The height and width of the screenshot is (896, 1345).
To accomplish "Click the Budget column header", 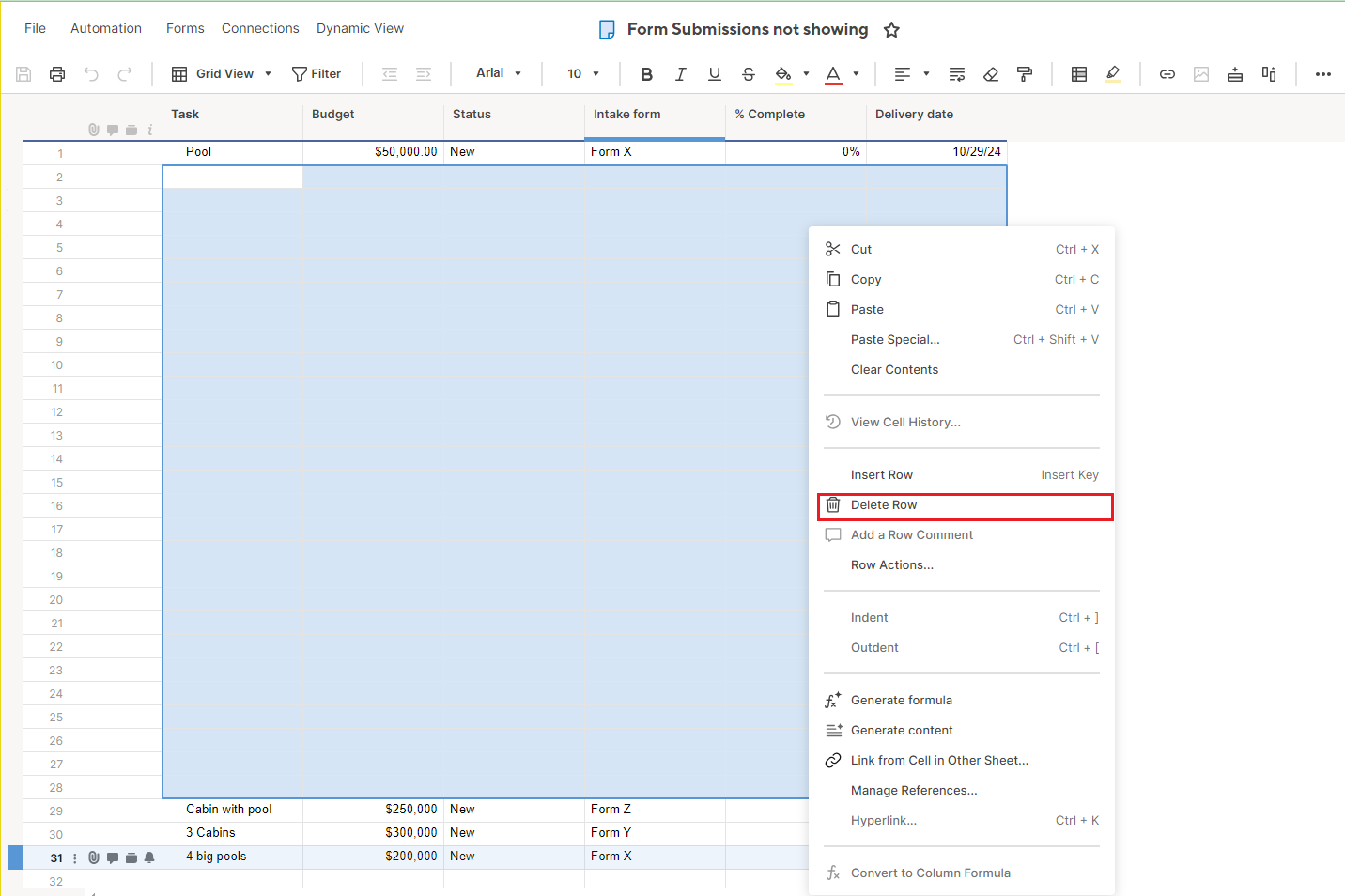I will [373, 116].
